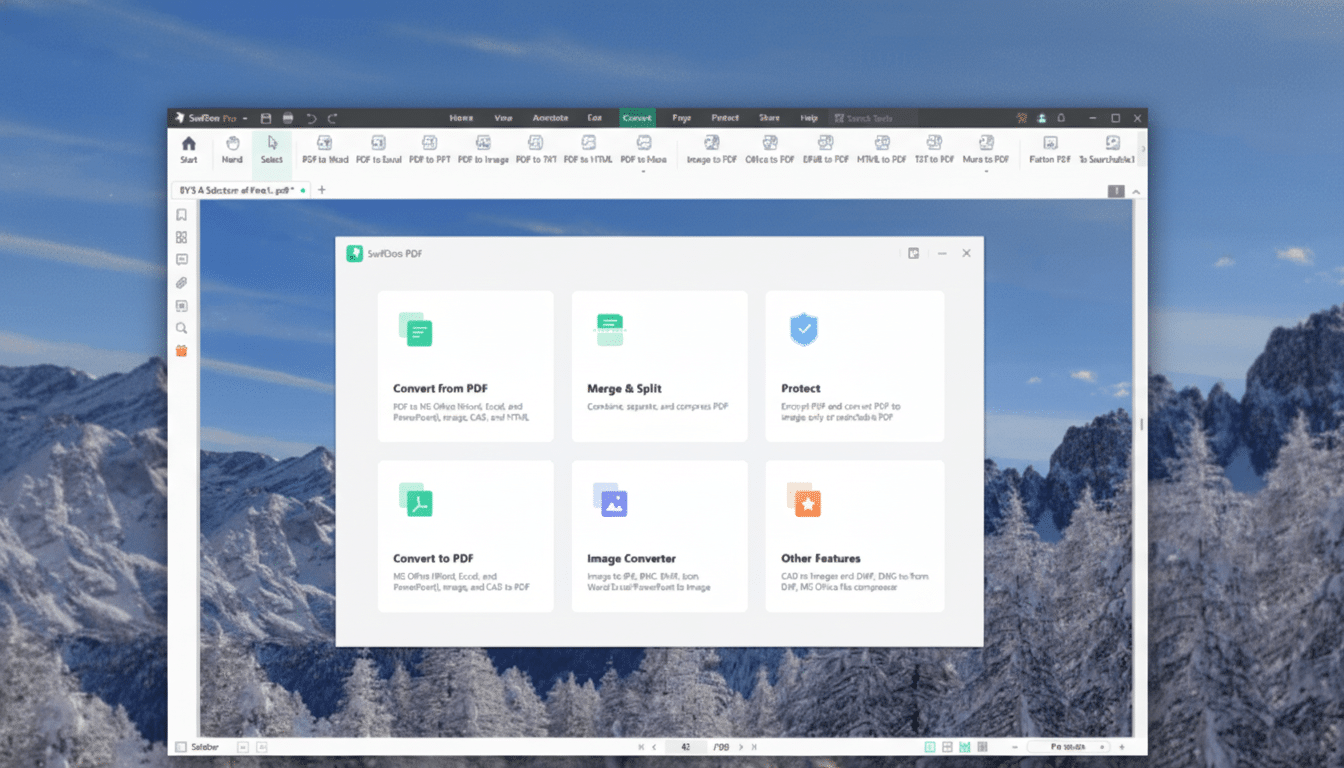Open the search icon in left sidebar
This screenshot has height=768, width=1344.
[x=181, y=327]
